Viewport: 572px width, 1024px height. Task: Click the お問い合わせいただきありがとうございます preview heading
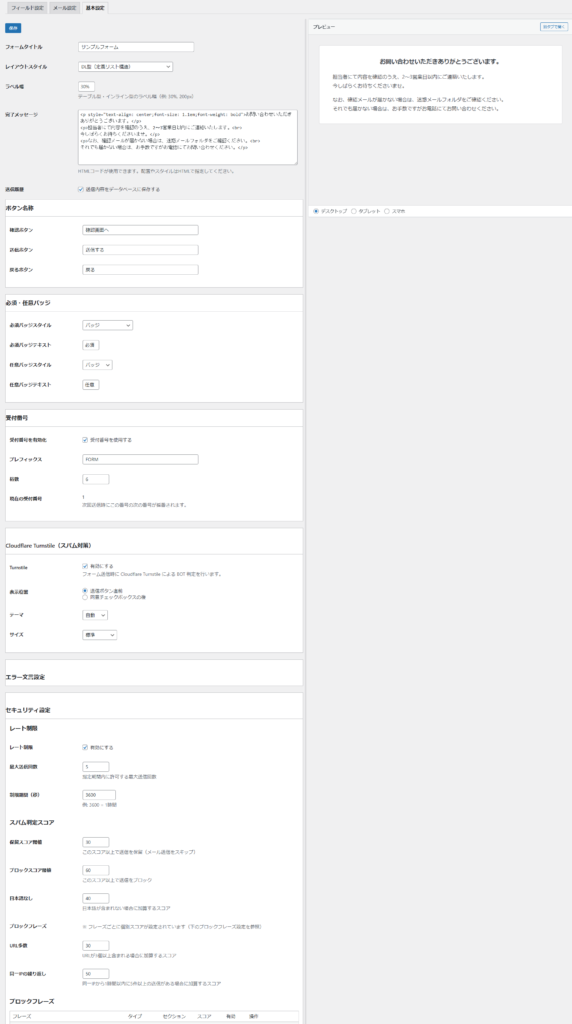tap(440, 62)
